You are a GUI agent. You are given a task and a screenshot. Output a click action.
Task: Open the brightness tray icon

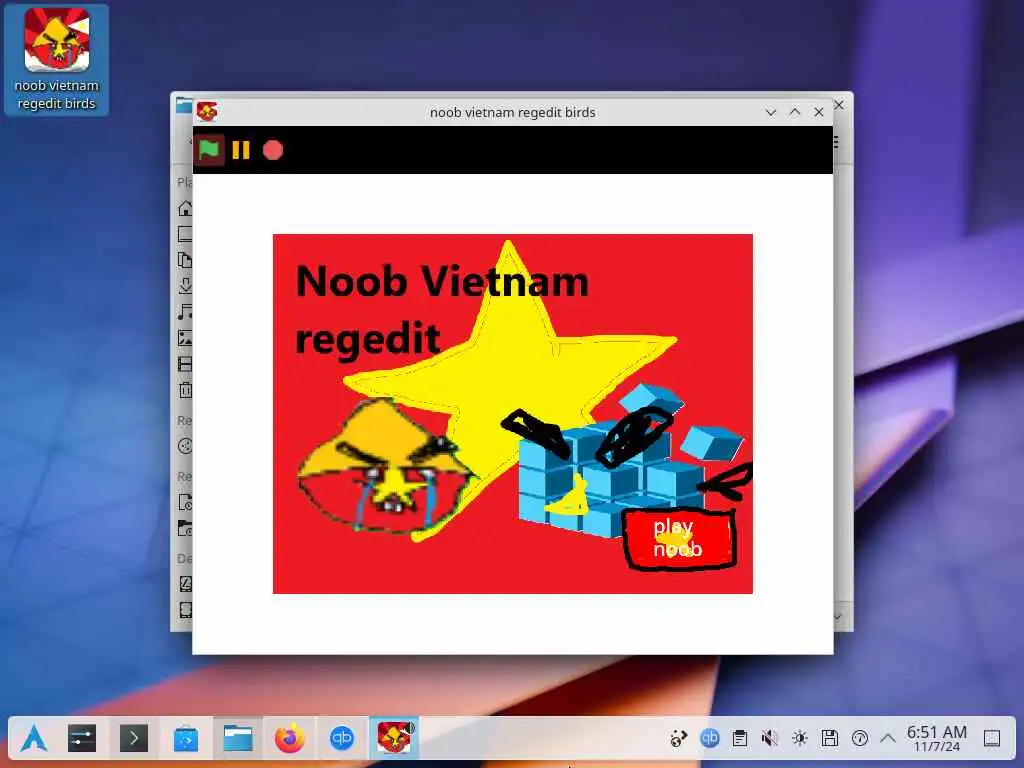pyautogui.click(x=800, y=739)
